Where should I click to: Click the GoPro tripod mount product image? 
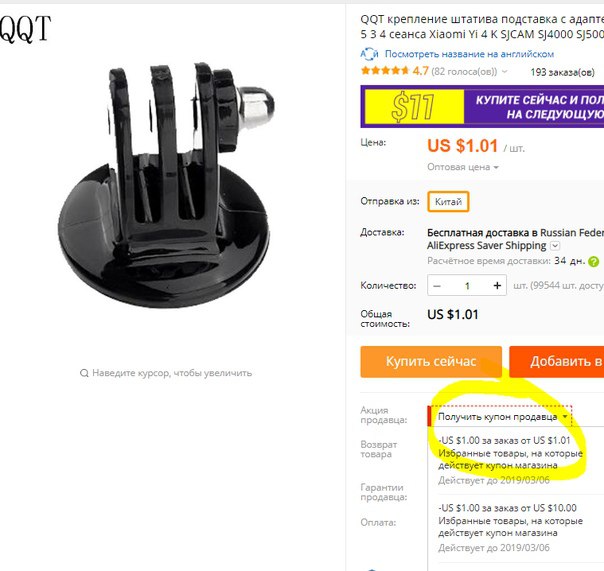coord(166,185)
